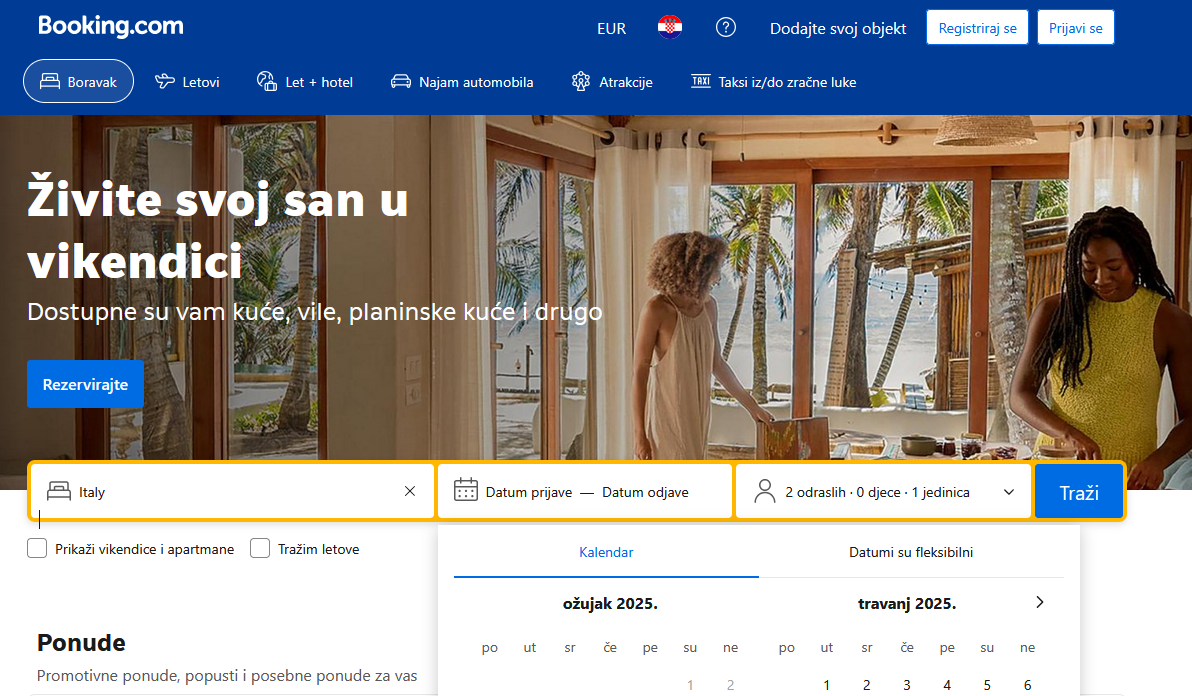Click the Prijavi se button
The image size is (1192, 696).
[x=1076, y=27]
